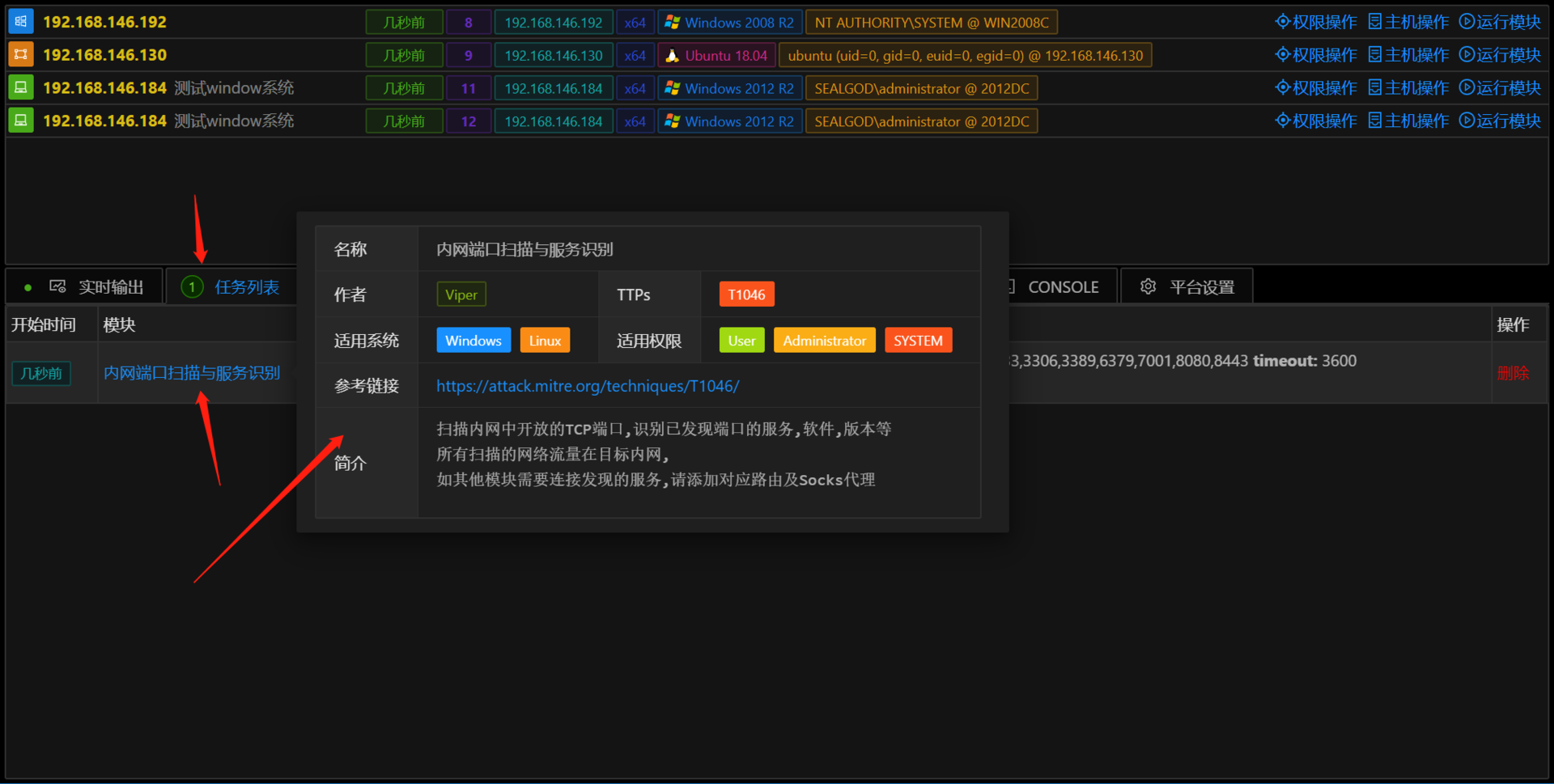
Task: Click 运行模块 icon on the Ubuntu session row
Action: [x=1500, y=54]
